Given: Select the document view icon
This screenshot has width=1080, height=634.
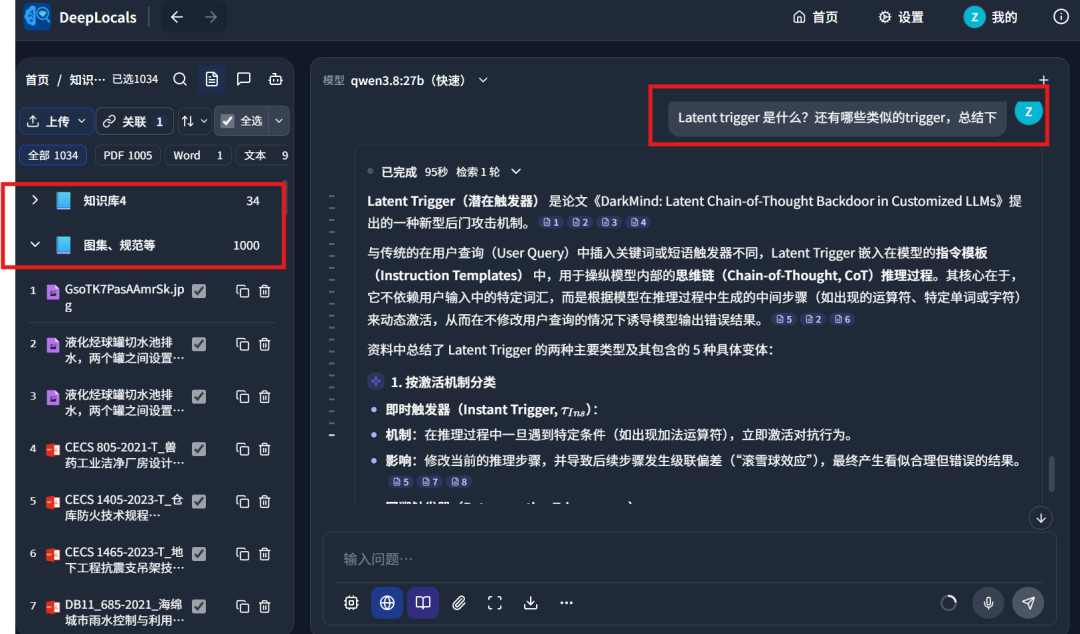Looking at the screenshot, I should (x=211, y=79).
